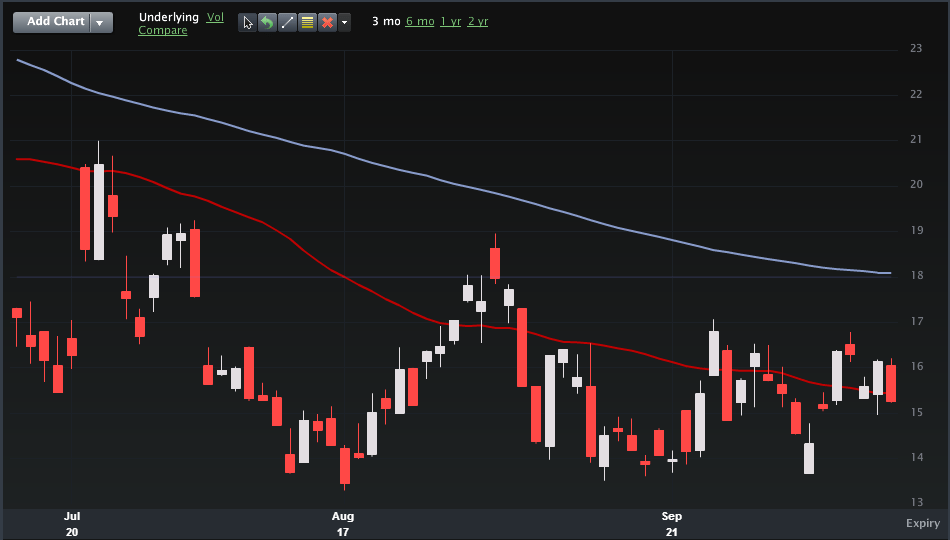Expand the drawing tools dropdown arrow

(x=345, y=22)
